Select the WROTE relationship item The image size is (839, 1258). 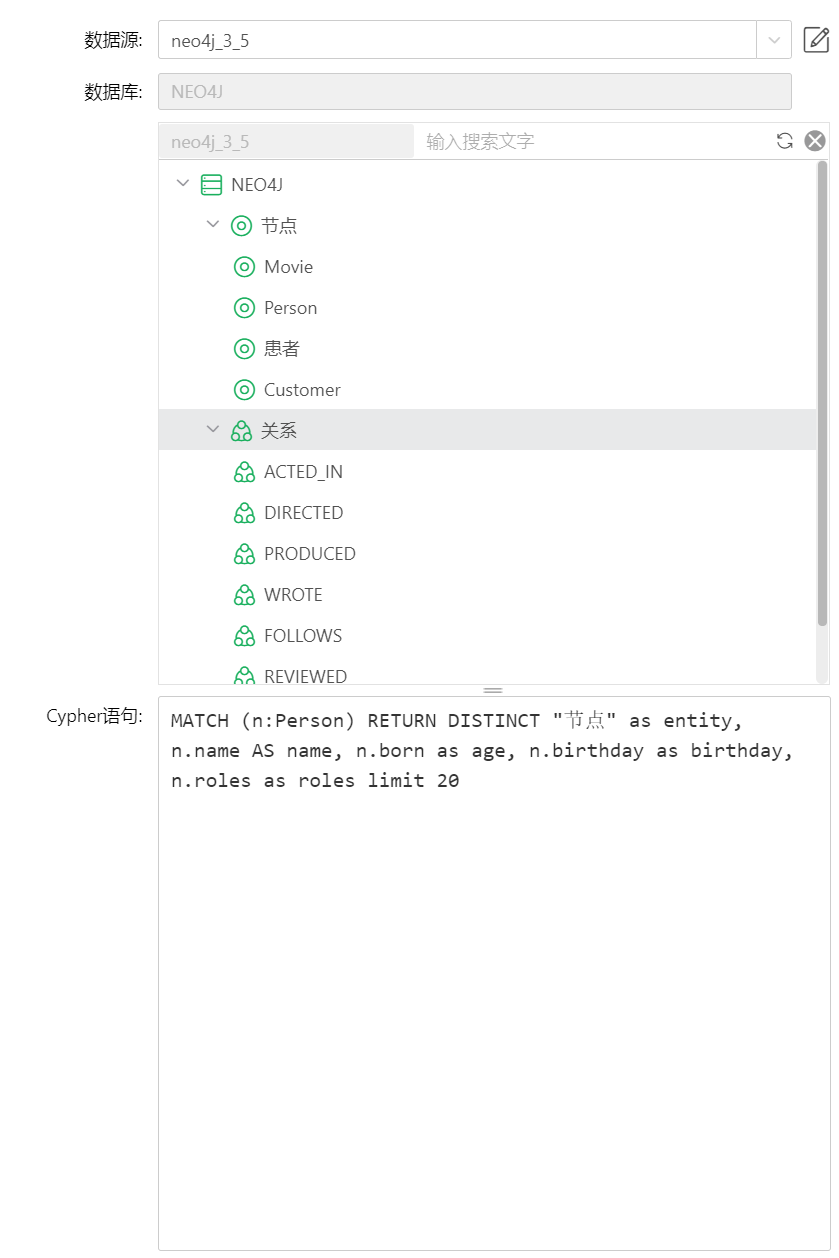293,595
